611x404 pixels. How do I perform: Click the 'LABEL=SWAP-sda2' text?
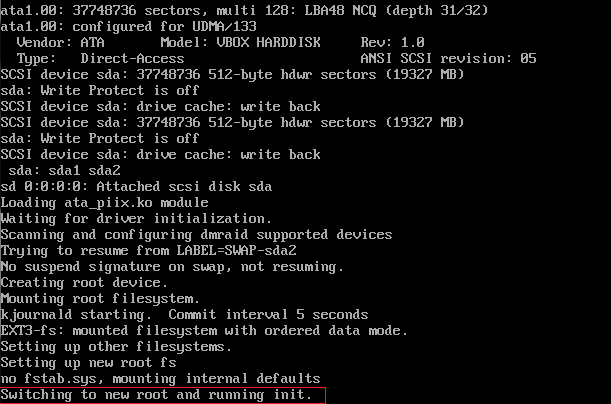(237, 251)
